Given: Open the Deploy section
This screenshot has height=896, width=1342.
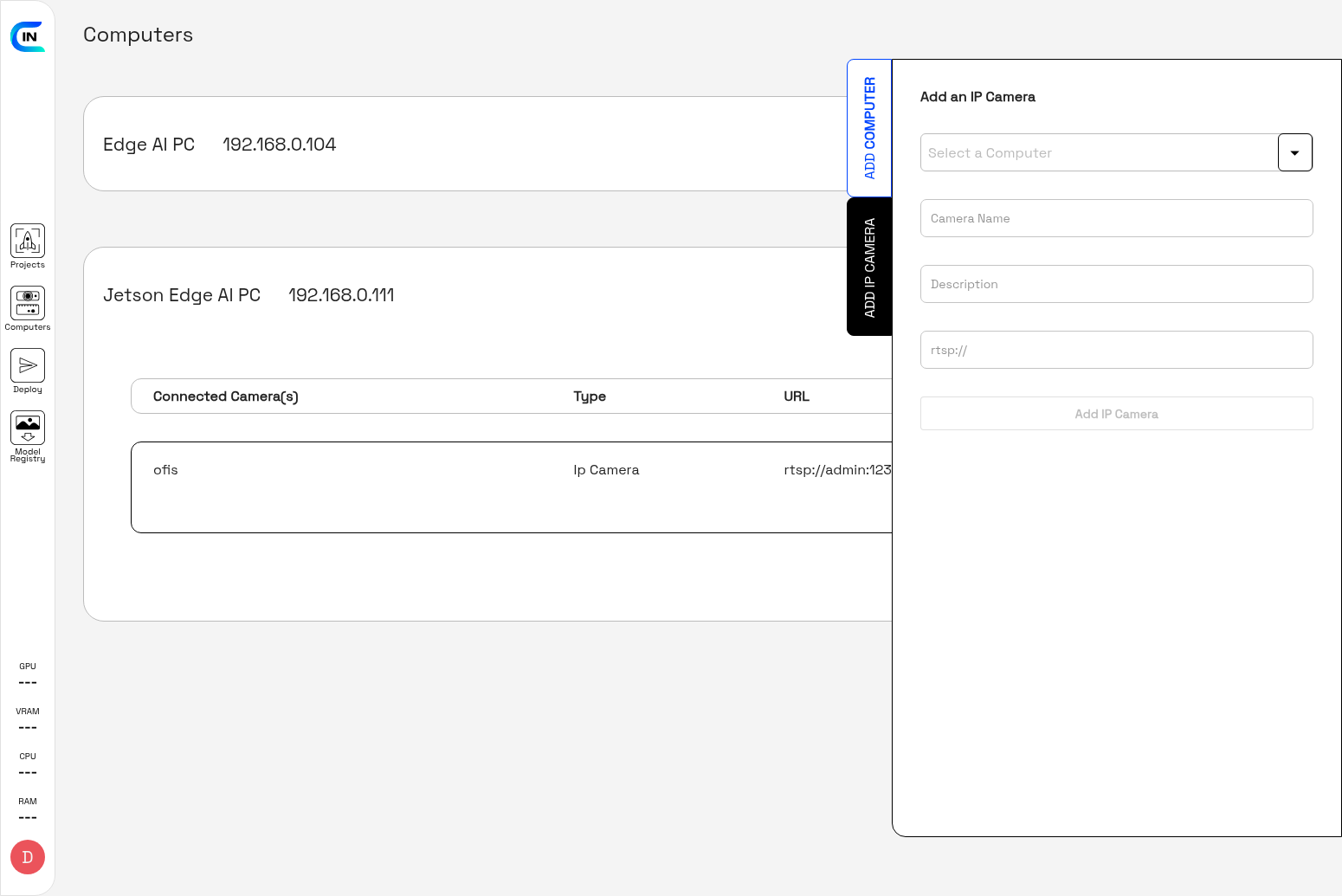Looking at the screenshot, I should pos(27,370).
